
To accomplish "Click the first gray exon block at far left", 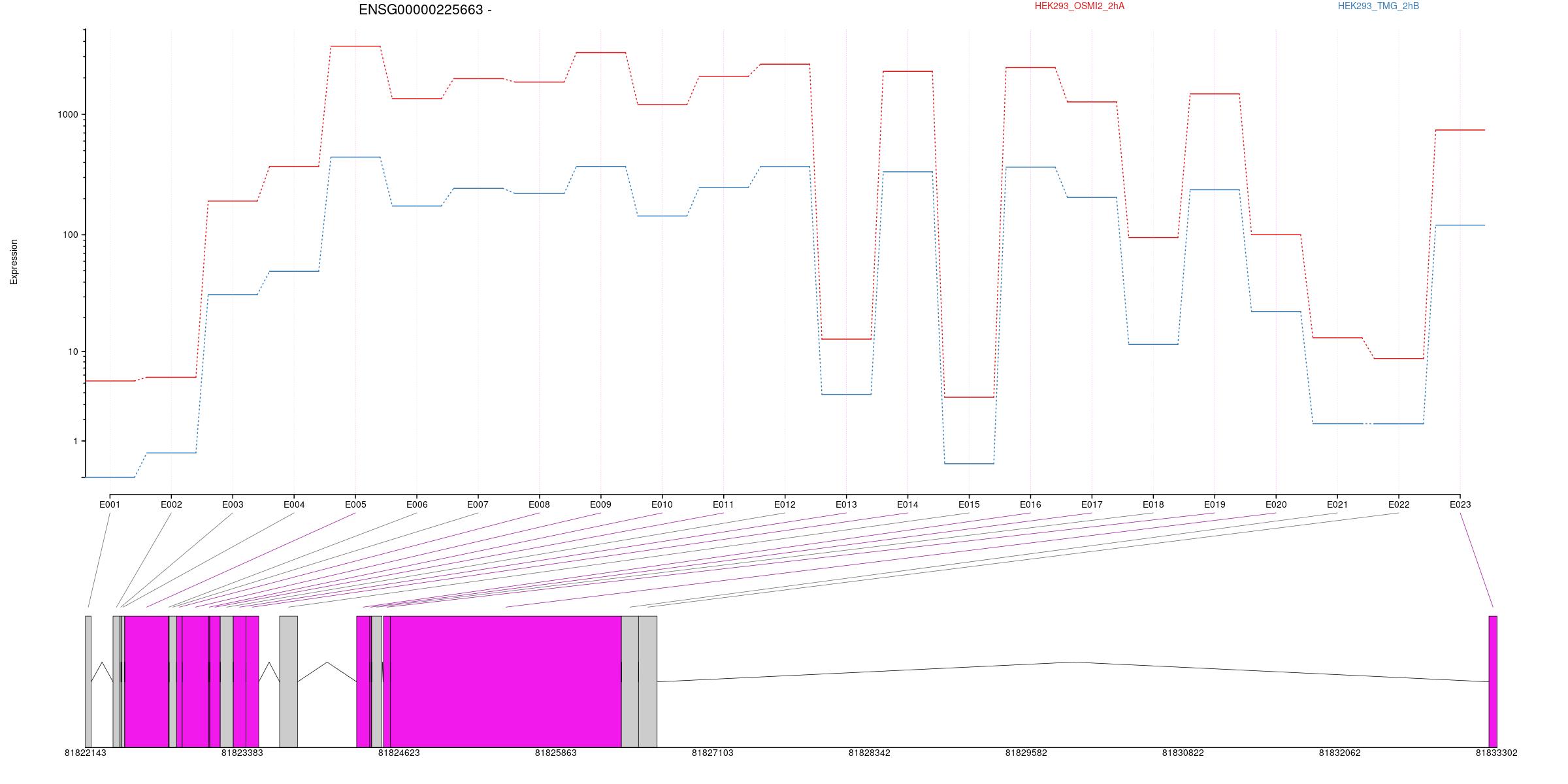I will coord(88,681).
